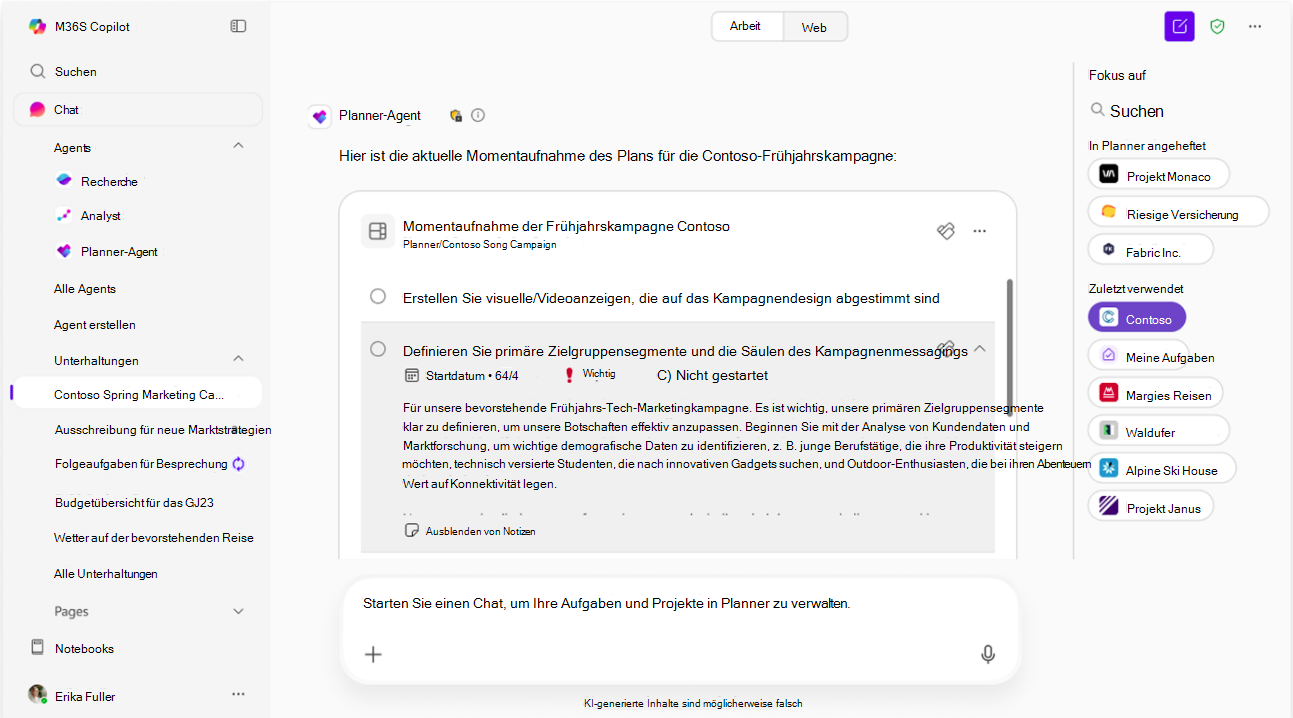Screen dimensions: 1293x718
Task: Activate the microphone input
Action: [988, 654]
